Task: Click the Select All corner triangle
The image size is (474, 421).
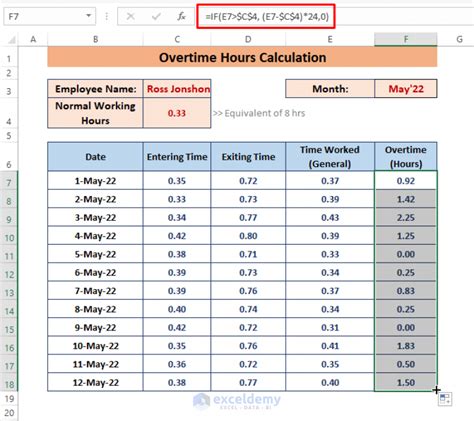Action: tap(12, 40)
